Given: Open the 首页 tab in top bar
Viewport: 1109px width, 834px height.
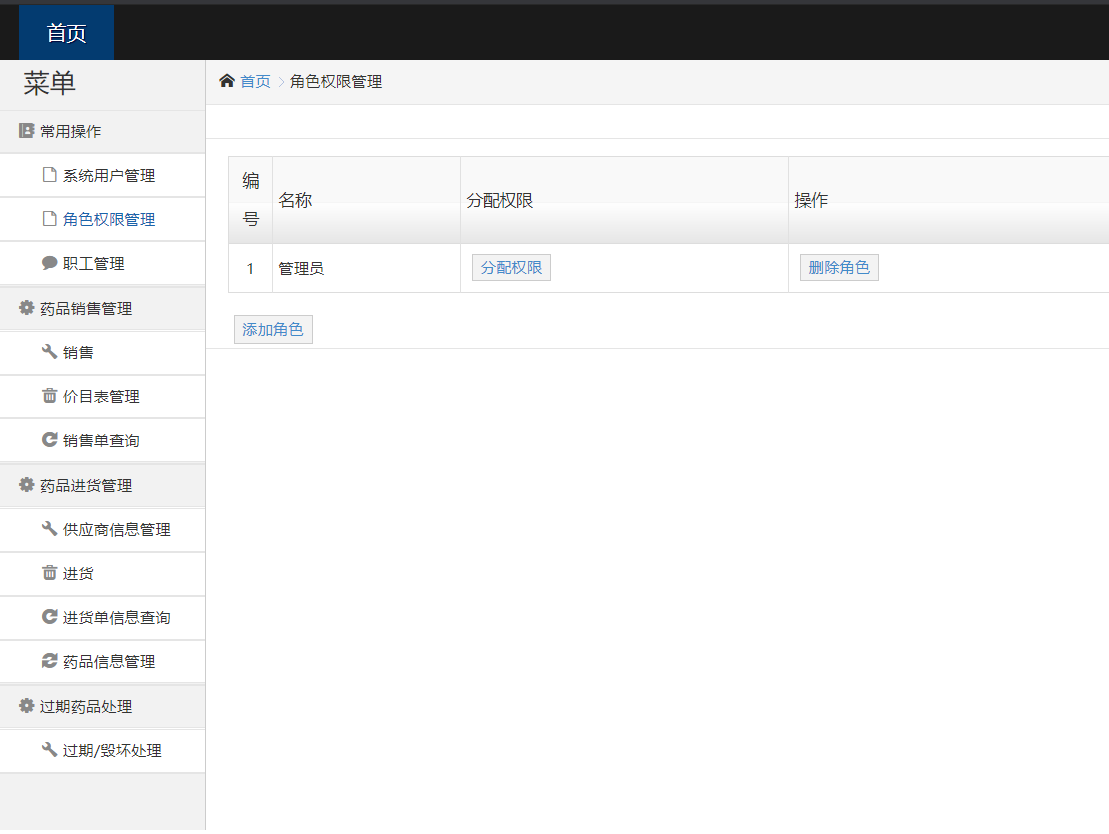Looking at the screenshot, I should tap(66, 33).
